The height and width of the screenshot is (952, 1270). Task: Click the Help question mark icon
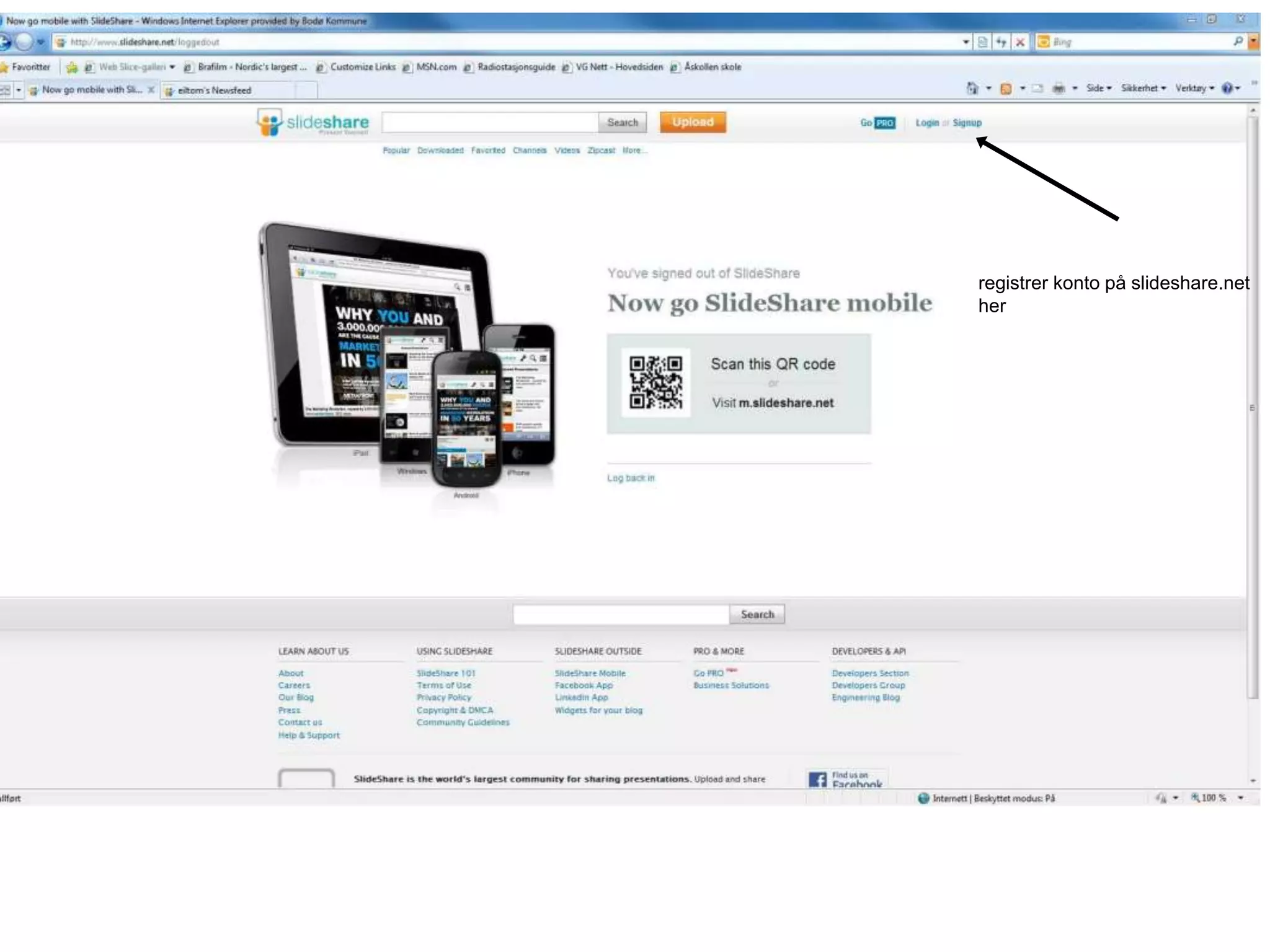(x=1227, y=89)
